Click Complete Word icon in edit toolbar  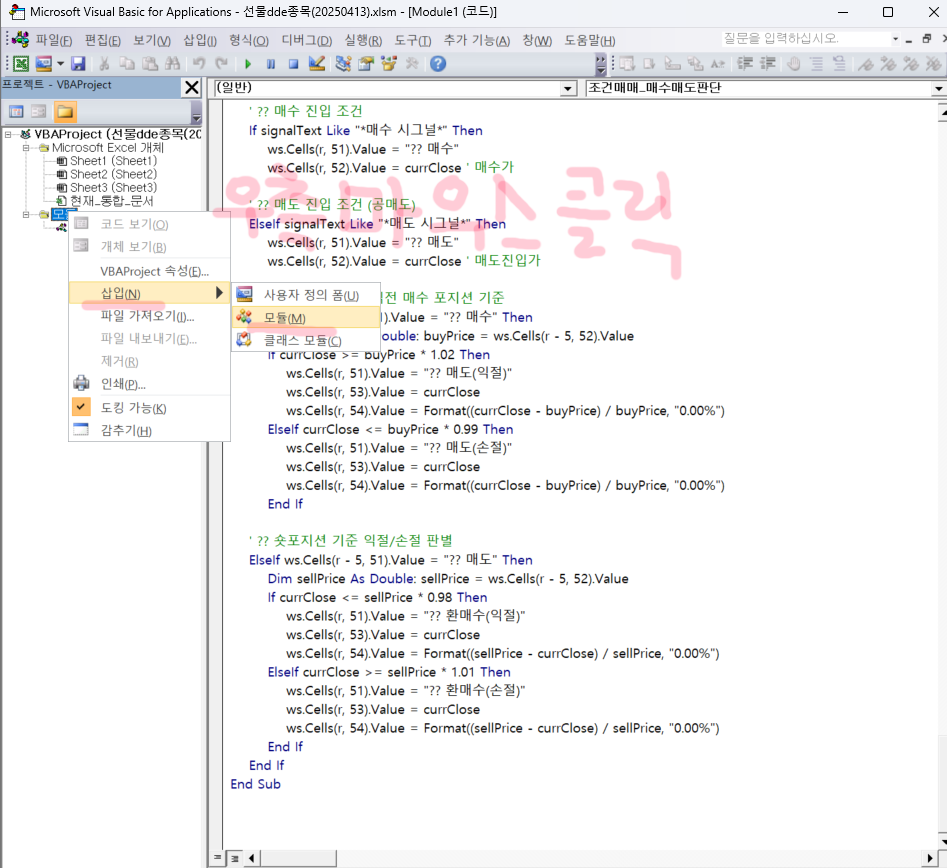(718, 63)
